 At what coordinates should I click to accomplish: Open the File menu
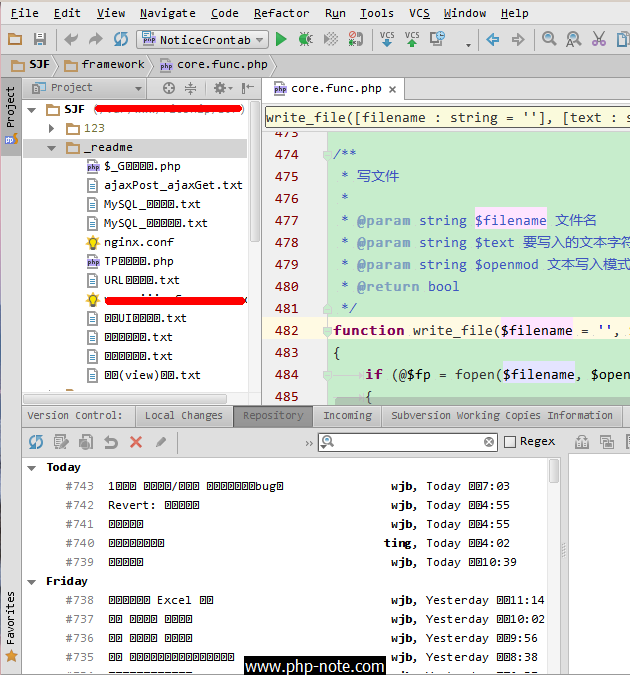(x=25, y=13)
